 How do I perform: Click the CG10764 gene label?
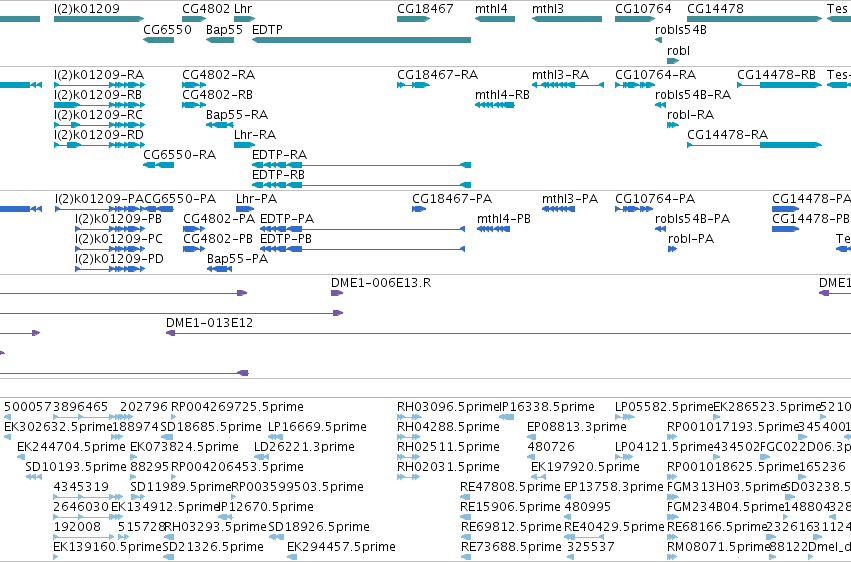tap(643, 9)
